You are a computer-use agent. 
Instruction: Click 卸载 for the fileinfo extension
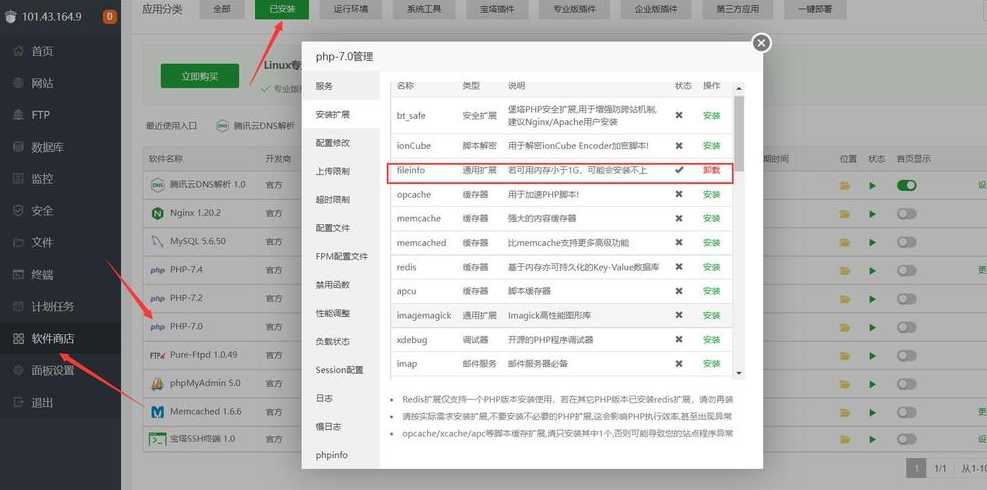711,170
